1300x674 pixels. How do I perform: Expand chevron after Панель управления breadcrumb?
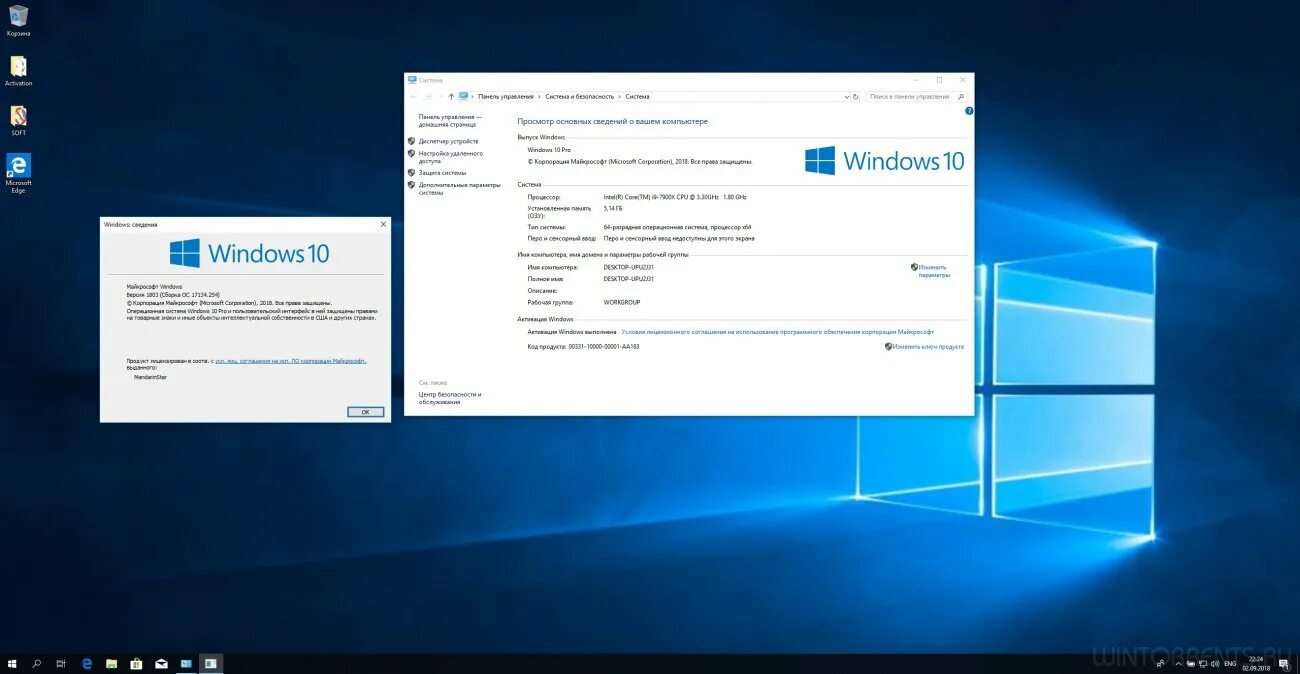point(539,97)
